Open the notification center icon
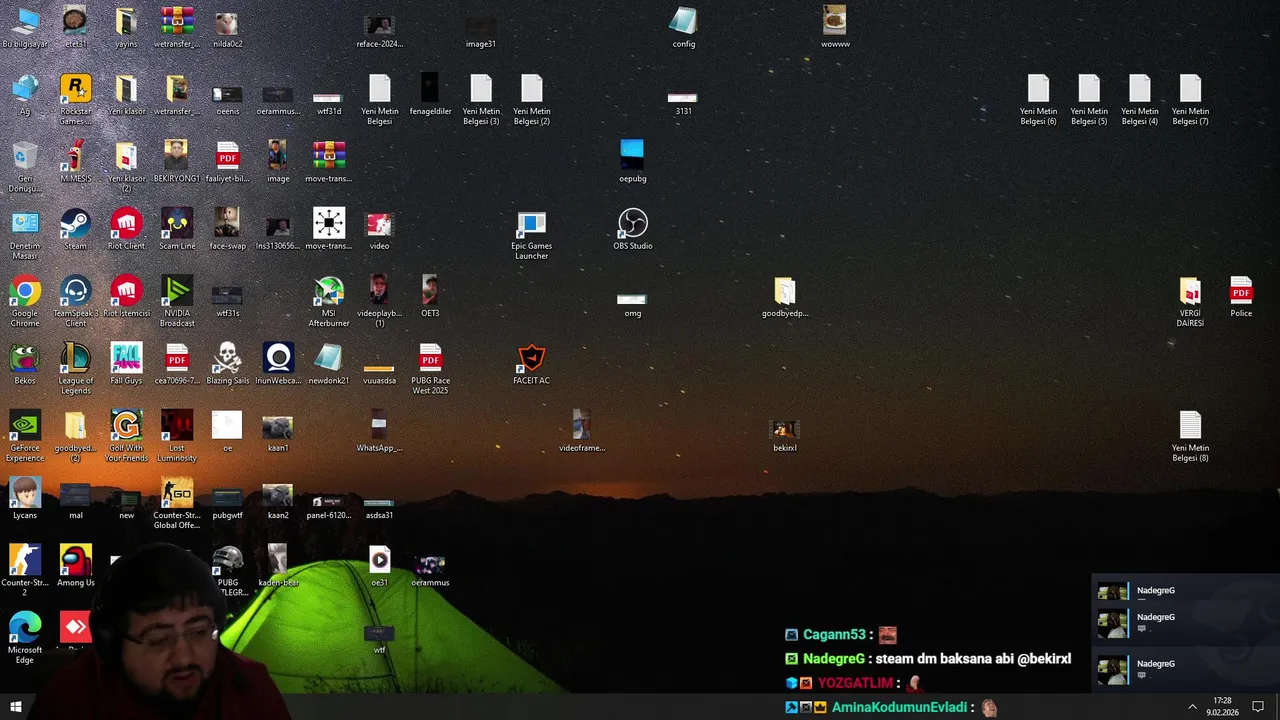Viewport: 1280px width, 720px height. pyautogui.click(x=1258, y=707)
